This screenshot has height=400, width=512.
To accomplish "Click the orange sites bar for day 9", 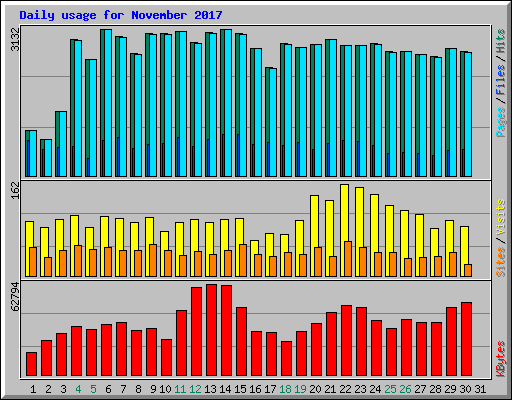I will [153, 260].
